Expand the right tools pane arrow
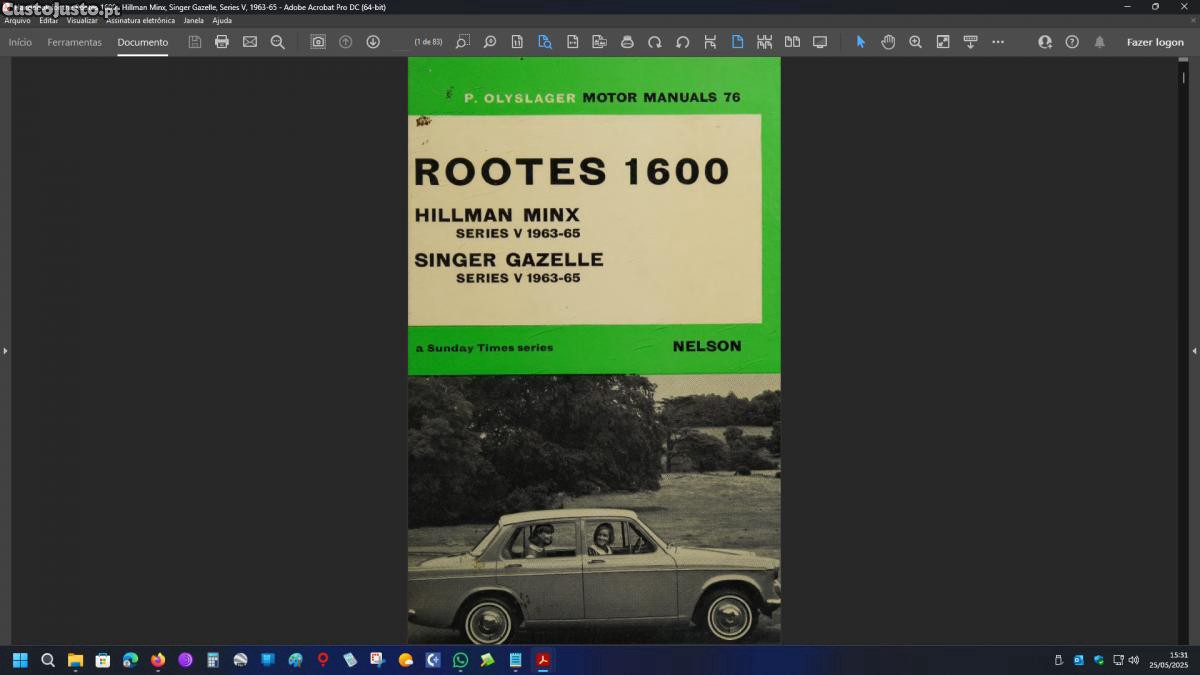 point(1194,351)
